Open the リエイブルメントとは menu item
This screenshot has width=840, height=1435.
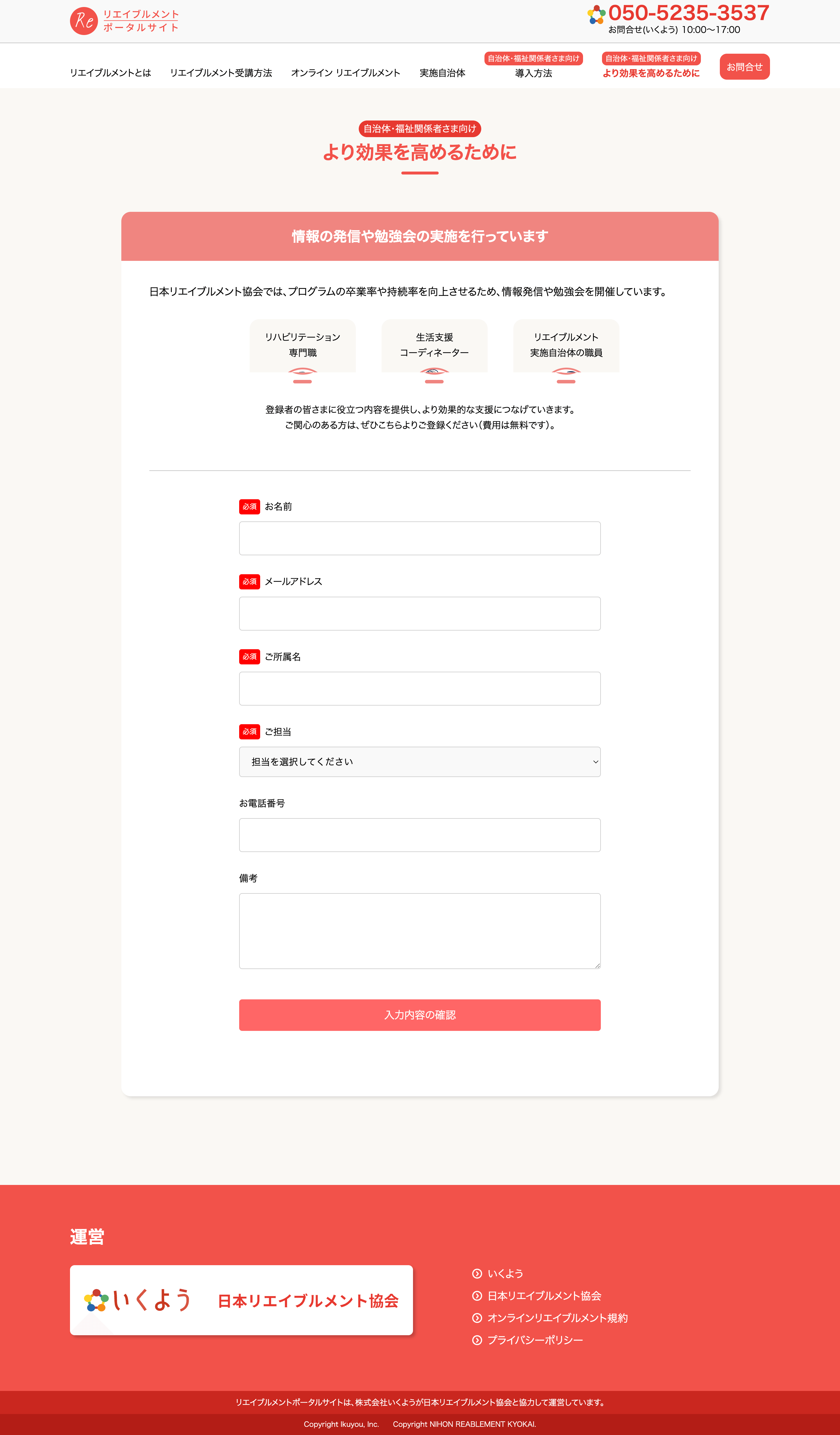[x=111, y=73]
